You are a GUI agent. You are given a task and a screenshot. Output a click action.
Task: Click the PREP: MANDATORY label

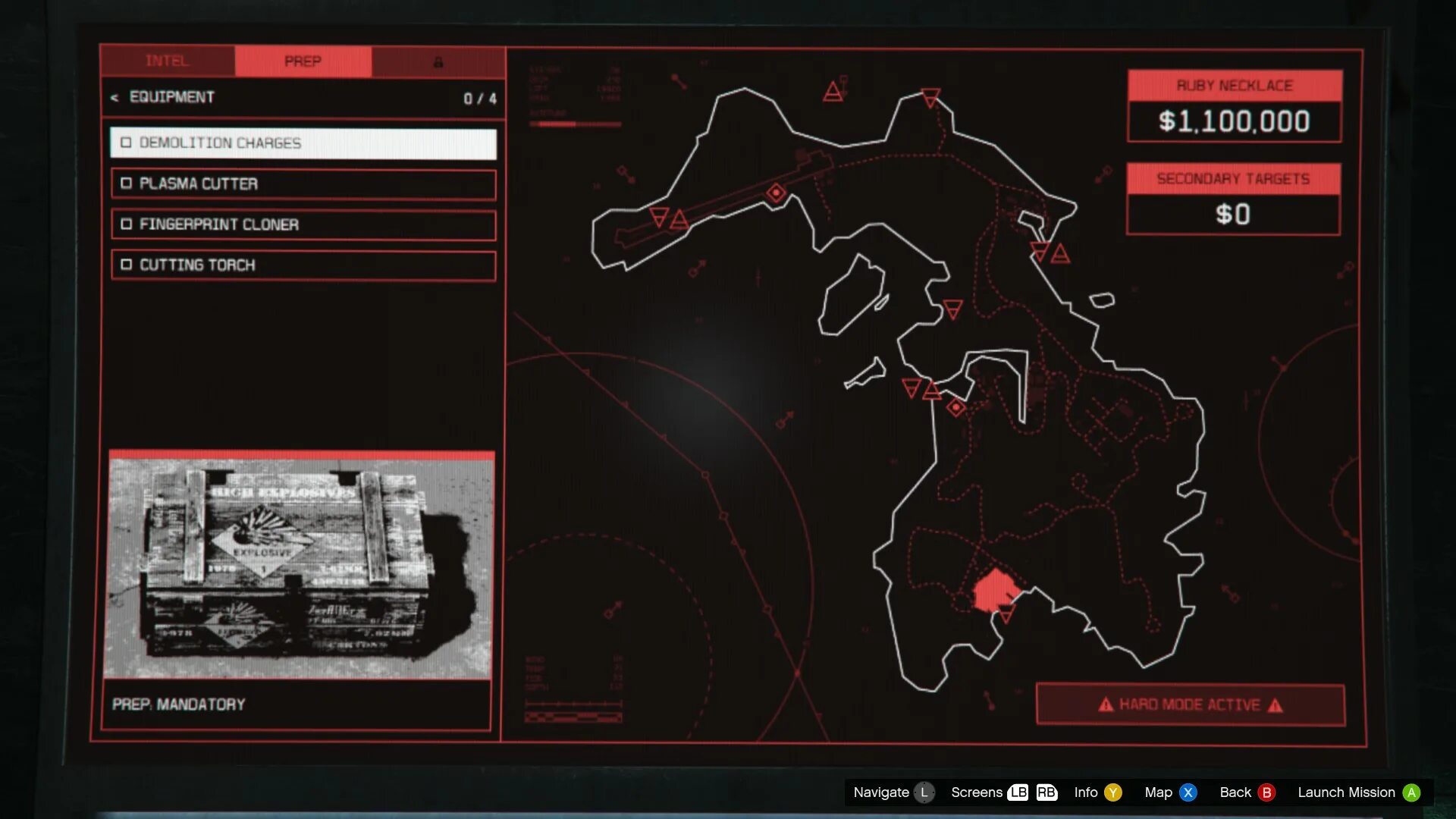[x=179, y=704]
